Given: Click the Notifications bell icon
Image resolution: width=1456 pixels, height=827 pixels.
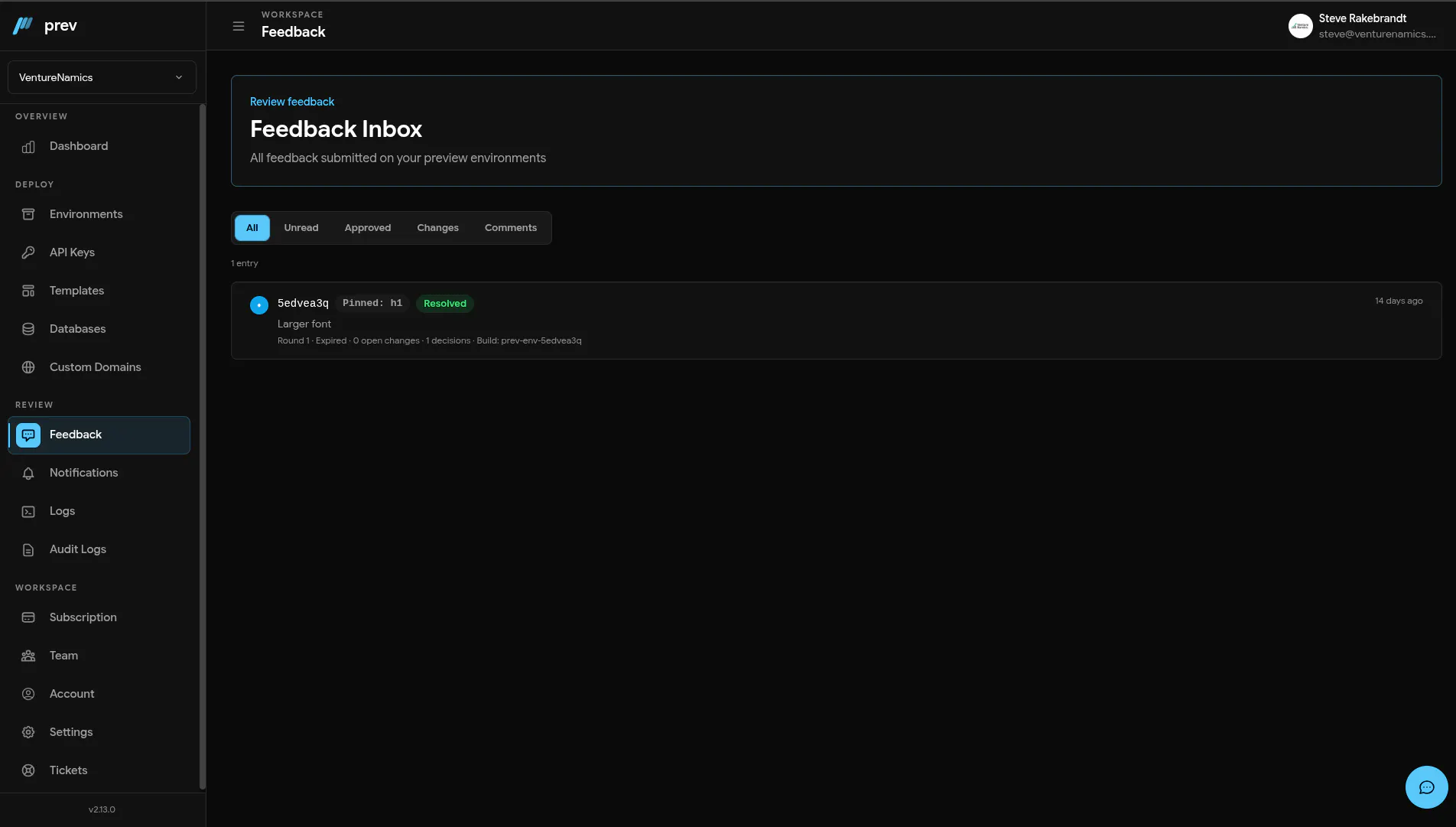Looking at the screenshot, I should pos(28,474).
